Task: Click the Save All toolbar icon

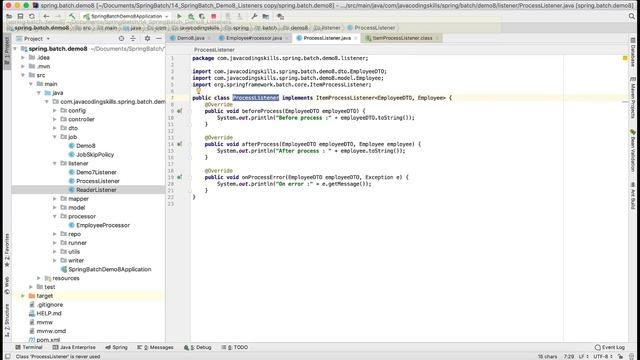Action: 20,16
